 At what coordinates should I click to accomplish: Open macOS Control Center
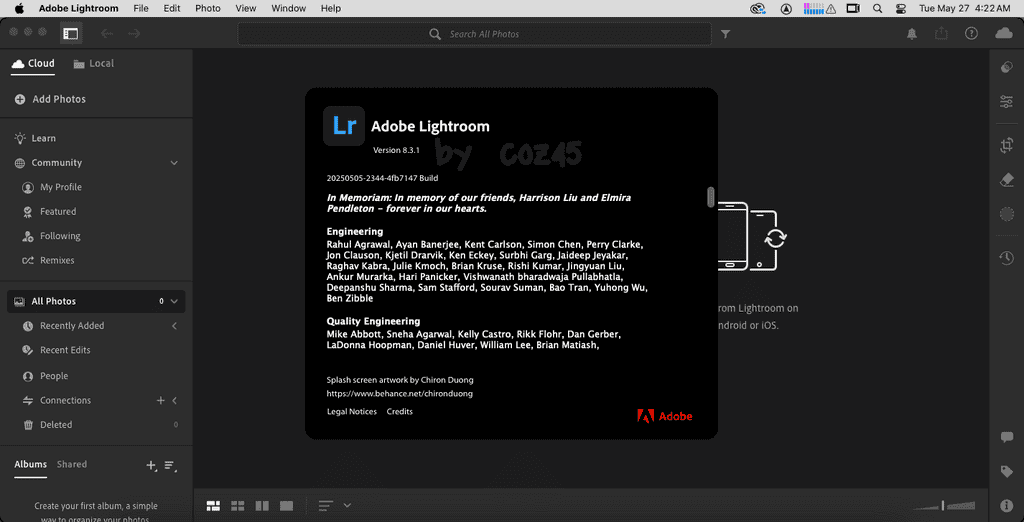[x=900, y=8]
